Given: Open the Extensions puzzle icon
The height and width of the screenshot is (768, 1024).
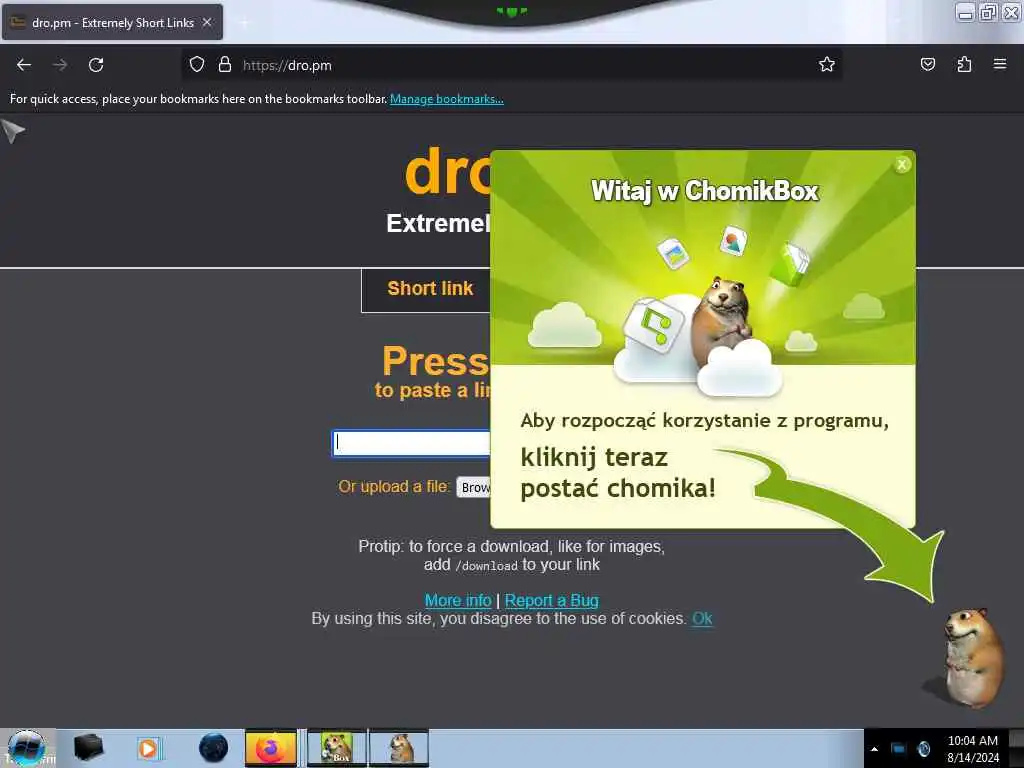Looking at the screenshot, I should 964,64.
